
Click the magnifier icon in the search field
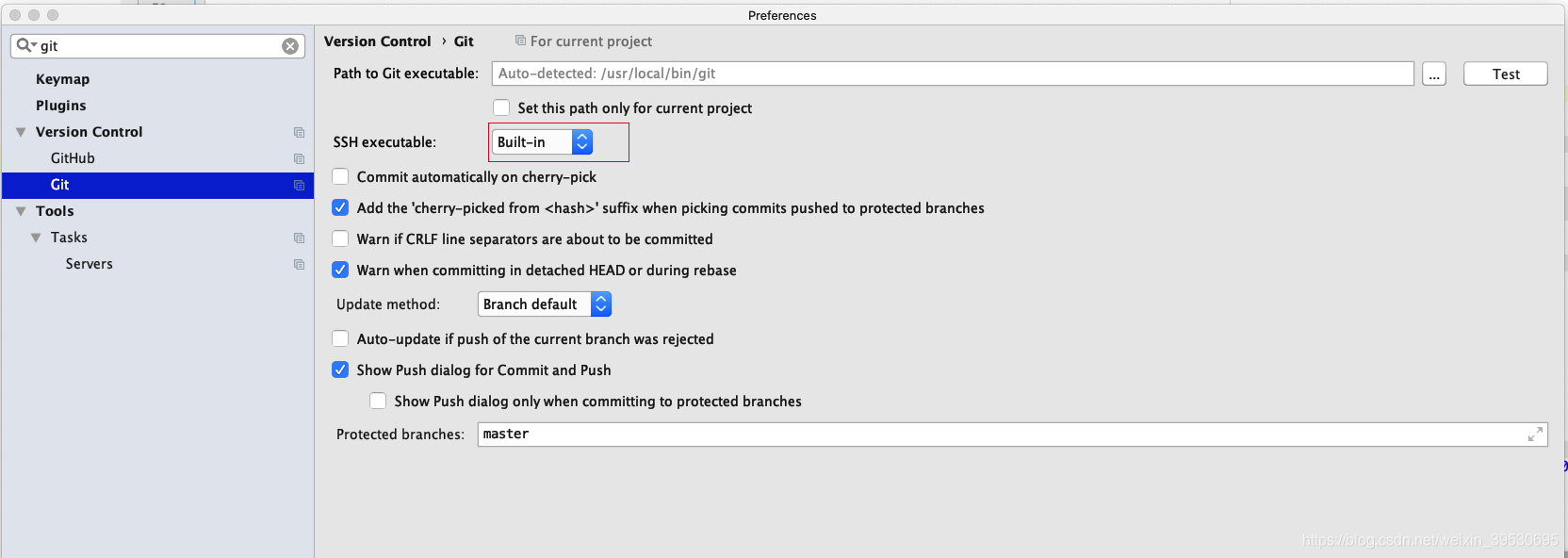(x=22, y=45)
